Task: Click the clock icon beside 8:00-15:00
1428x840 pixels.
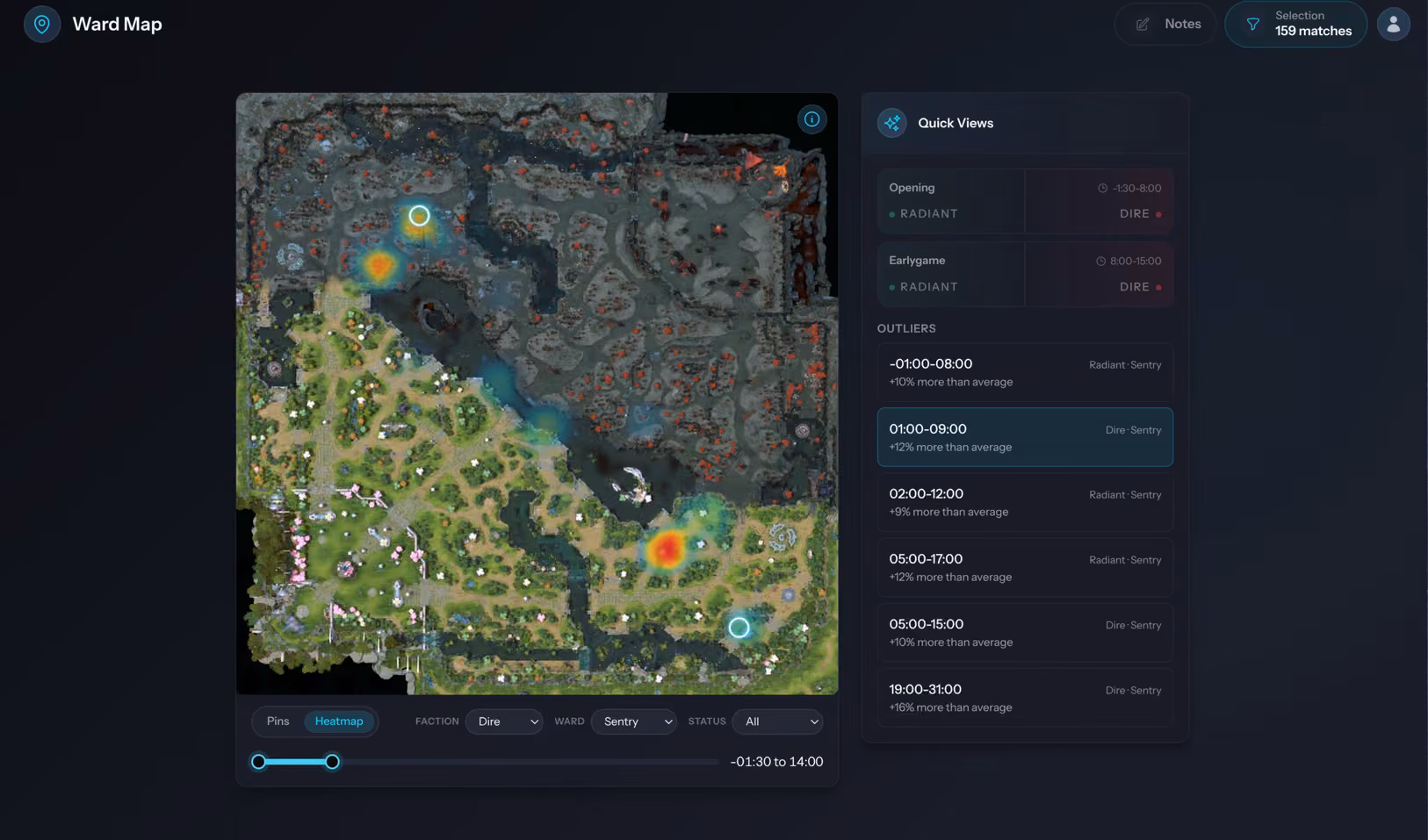Action: (1100, 261)
